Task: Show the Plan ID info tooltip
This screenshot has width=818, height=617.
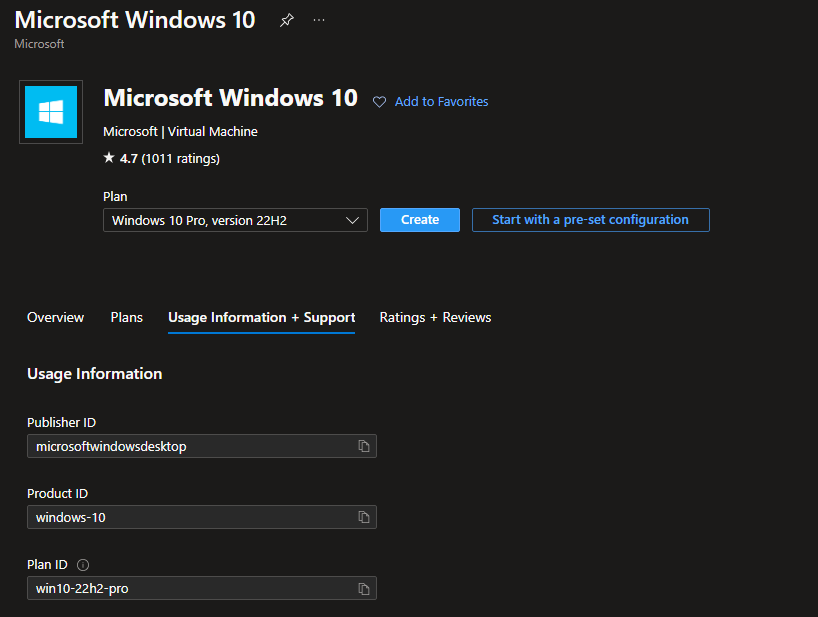Action: point(83,565)
